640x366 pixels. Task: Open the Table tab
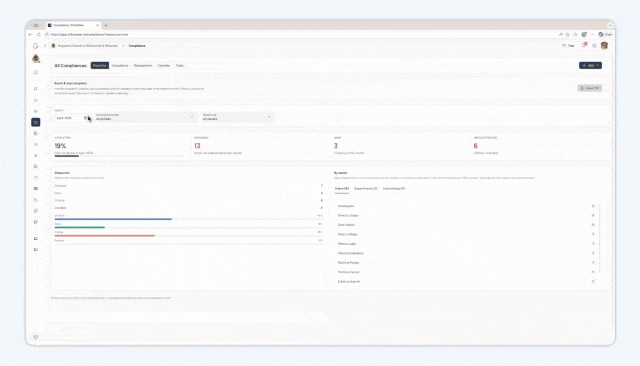click(180, 65)
